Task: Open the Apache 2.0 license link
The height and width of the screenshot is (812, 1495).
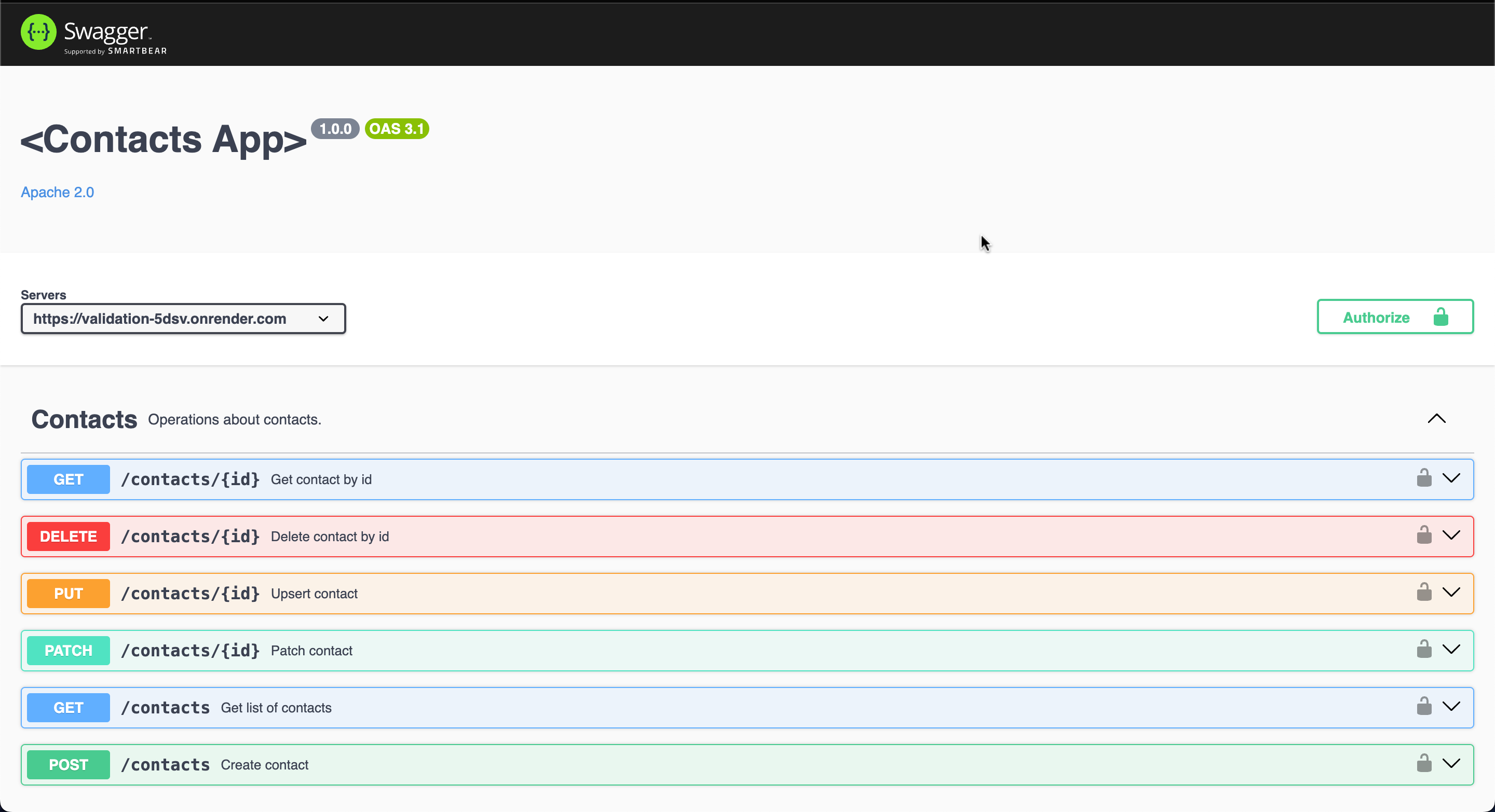Action: click(x=57, y=192)
